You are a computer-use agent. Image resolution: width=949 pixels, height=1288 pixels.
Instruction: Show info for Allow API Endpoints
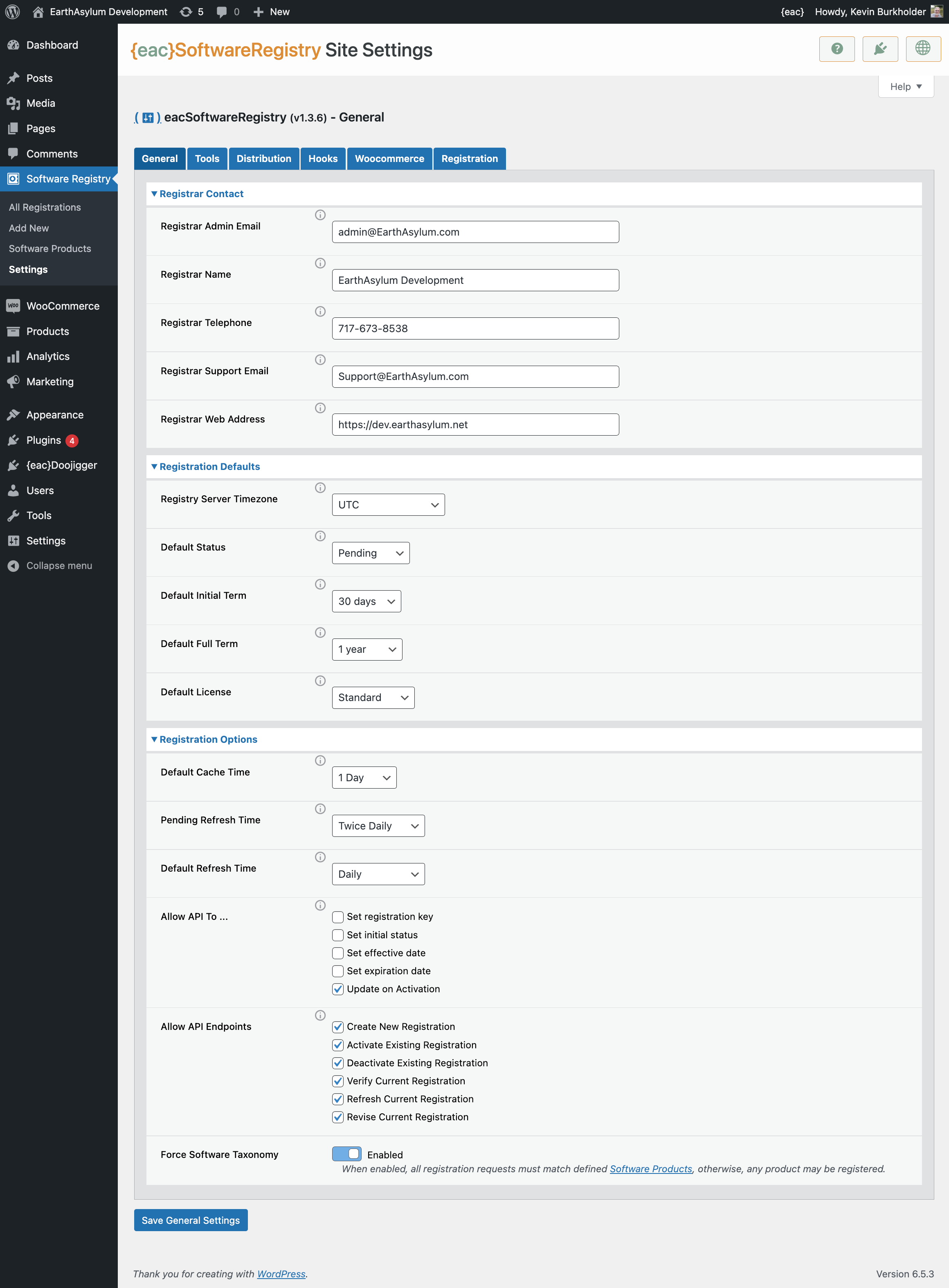(320, 1015)
